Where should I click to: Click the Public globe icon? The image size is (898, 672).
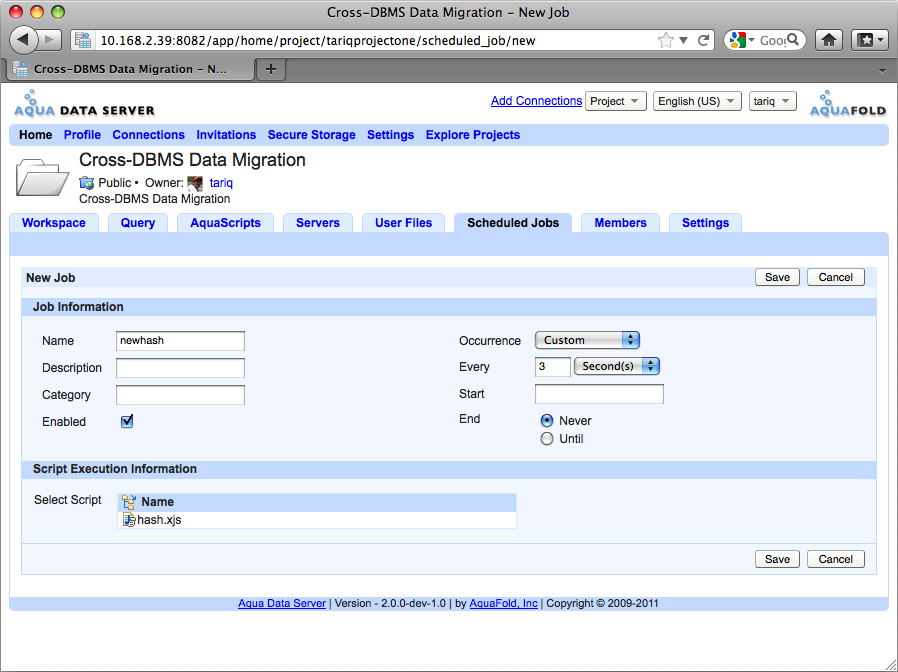pyautogui.click(x=86, y=183)
